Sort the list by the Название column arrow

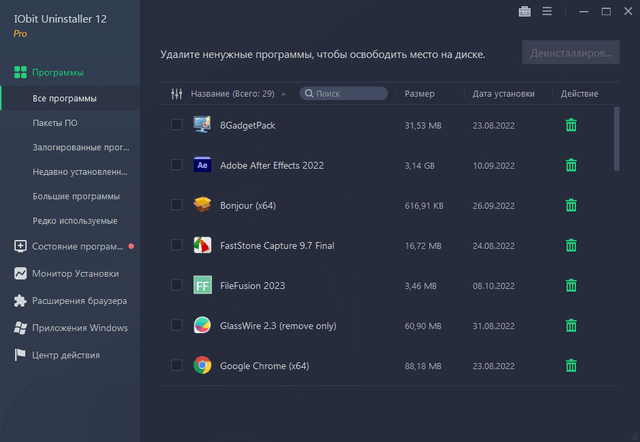coord(283,94)
